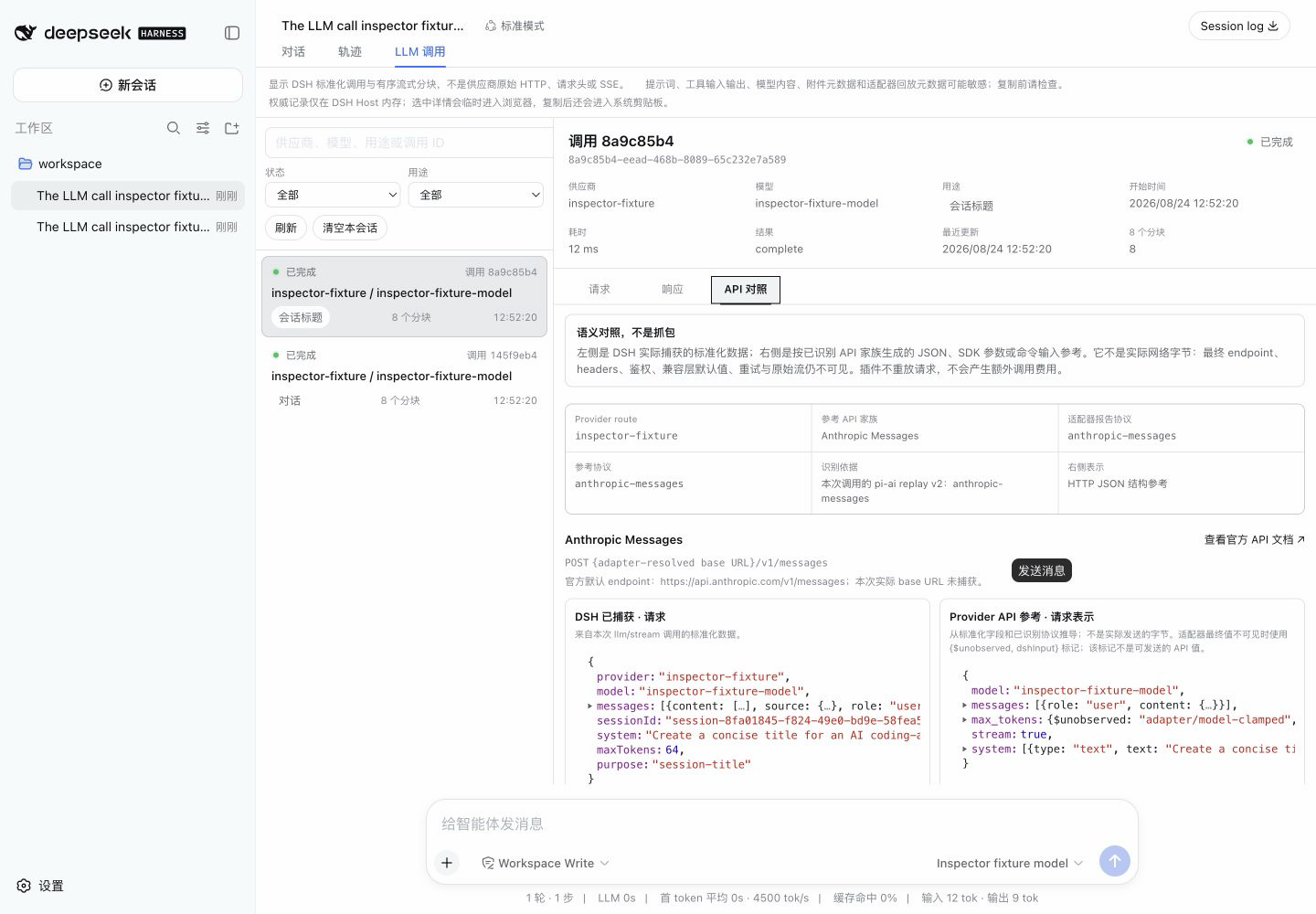
Task: Expand max_tokens node in Provider API JSON
Action: [x=964, y=719]
